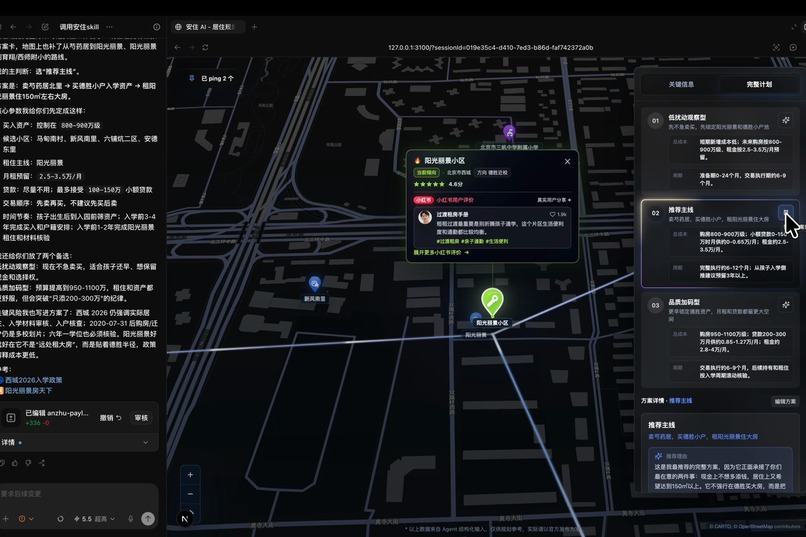Click the screenshot icon right of the URL bar
Viewport: 806px width, 537px height.
776,47
